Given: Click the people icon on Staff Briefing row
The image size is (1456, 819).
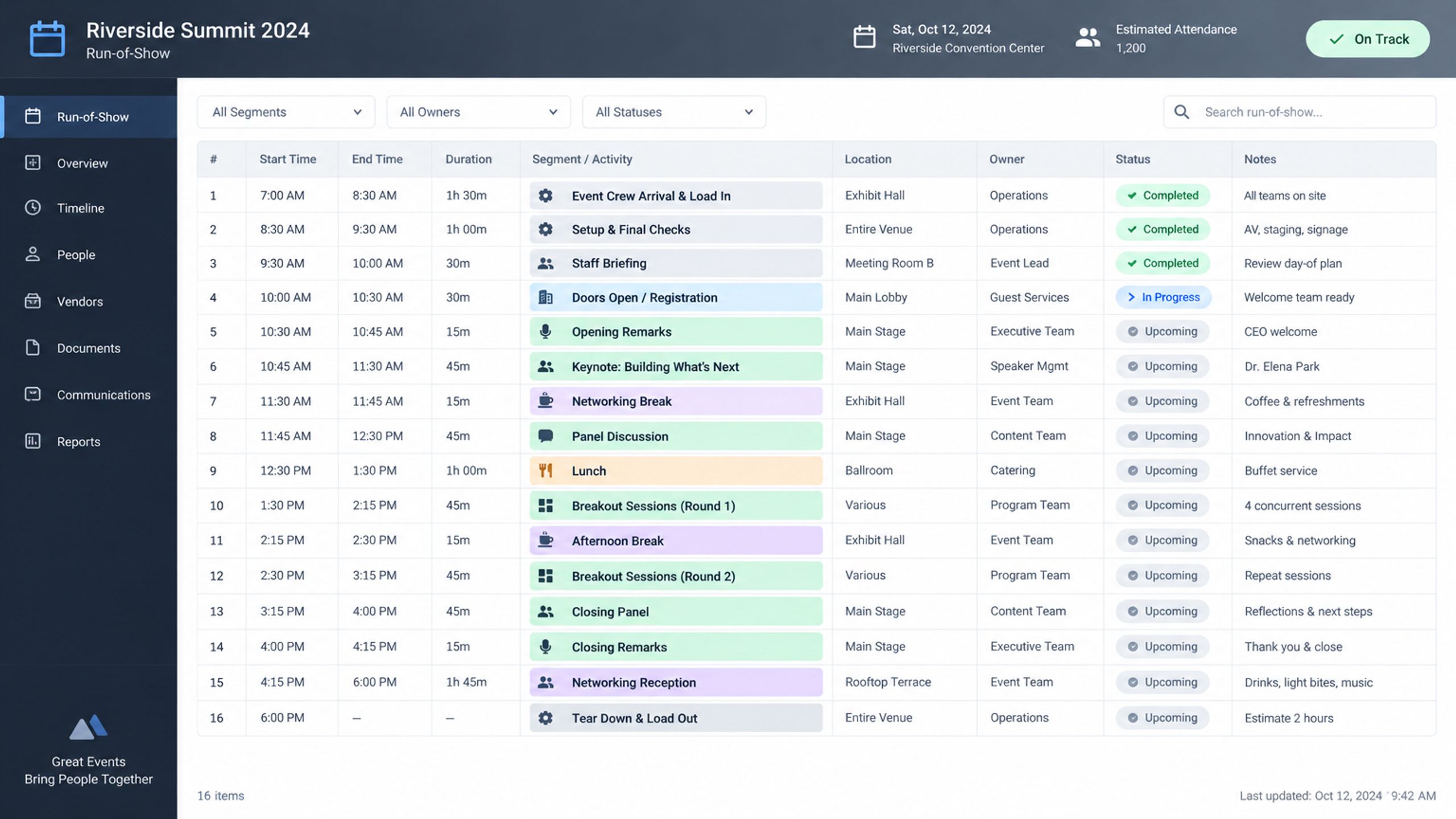Looking at the screenshot, I should (x=545, y=263).
